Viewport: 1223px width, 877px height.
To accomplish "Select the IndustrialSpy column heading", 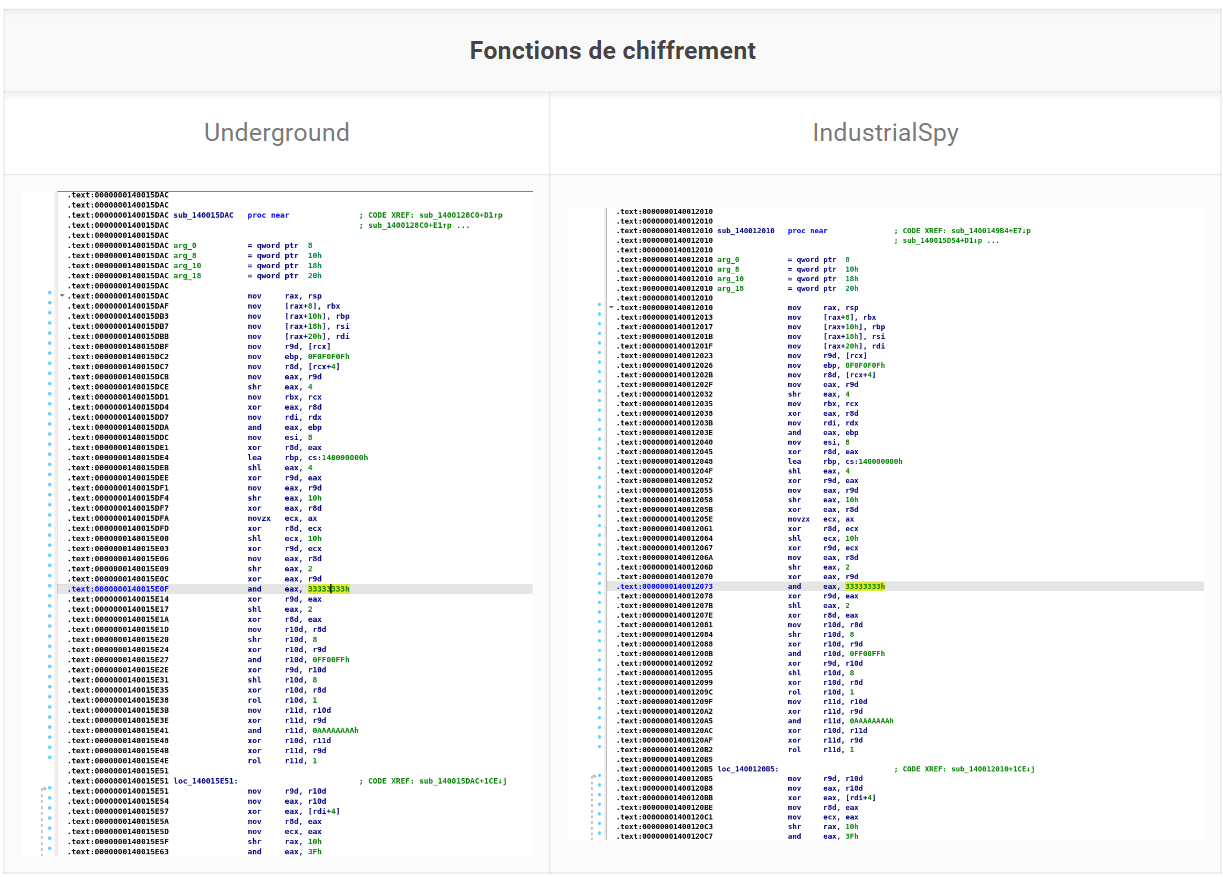I will [885, 132].
